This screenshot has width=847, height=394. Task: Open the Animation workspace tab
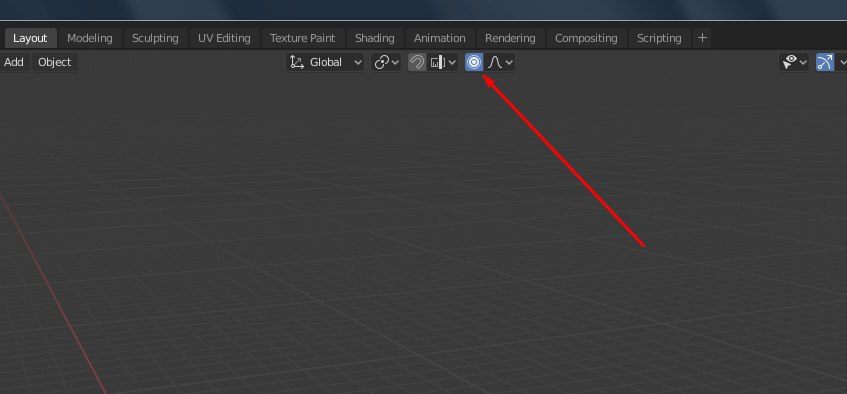tap(439, 38)
